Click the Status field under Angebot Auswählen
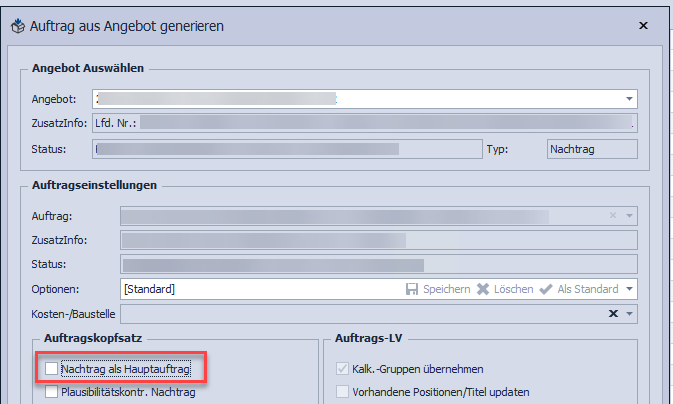Image resolution: width=673 pixels, height=404 pixels. click(x=283, y=149)
